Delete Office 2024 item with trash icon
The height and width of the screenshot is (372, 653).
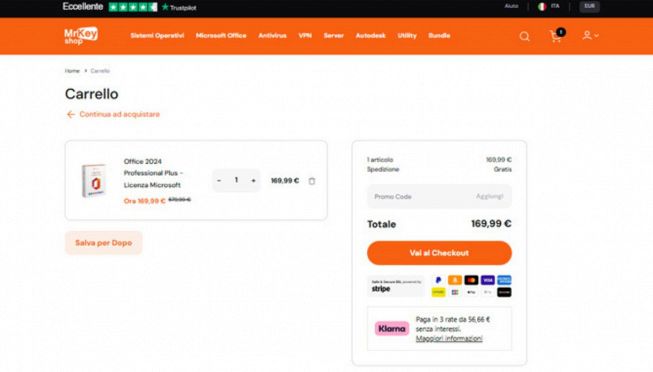[x=312, y=181]
